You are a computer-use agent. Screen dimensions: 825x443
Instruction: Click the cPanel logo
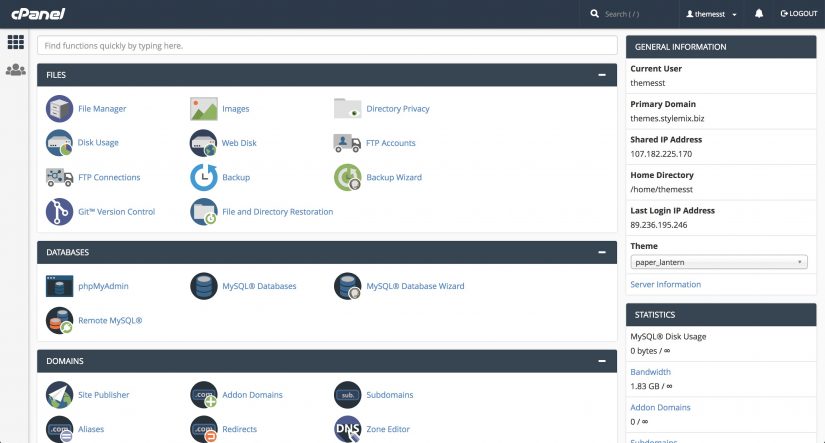[x=38, y=14]
